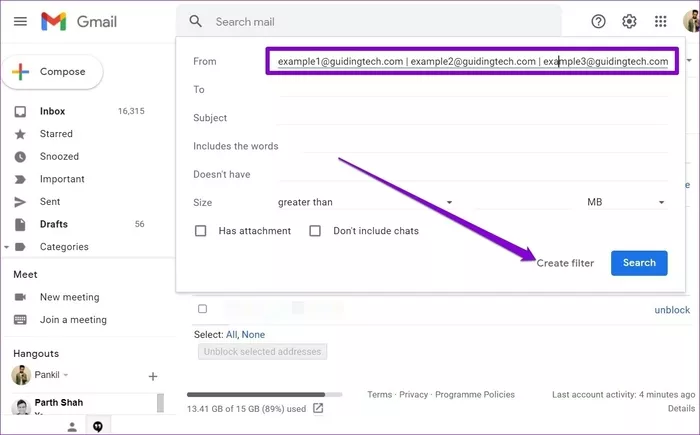Click the Categories label icon
The width and height of the screenshot is (700, 435).
point(20,247)
